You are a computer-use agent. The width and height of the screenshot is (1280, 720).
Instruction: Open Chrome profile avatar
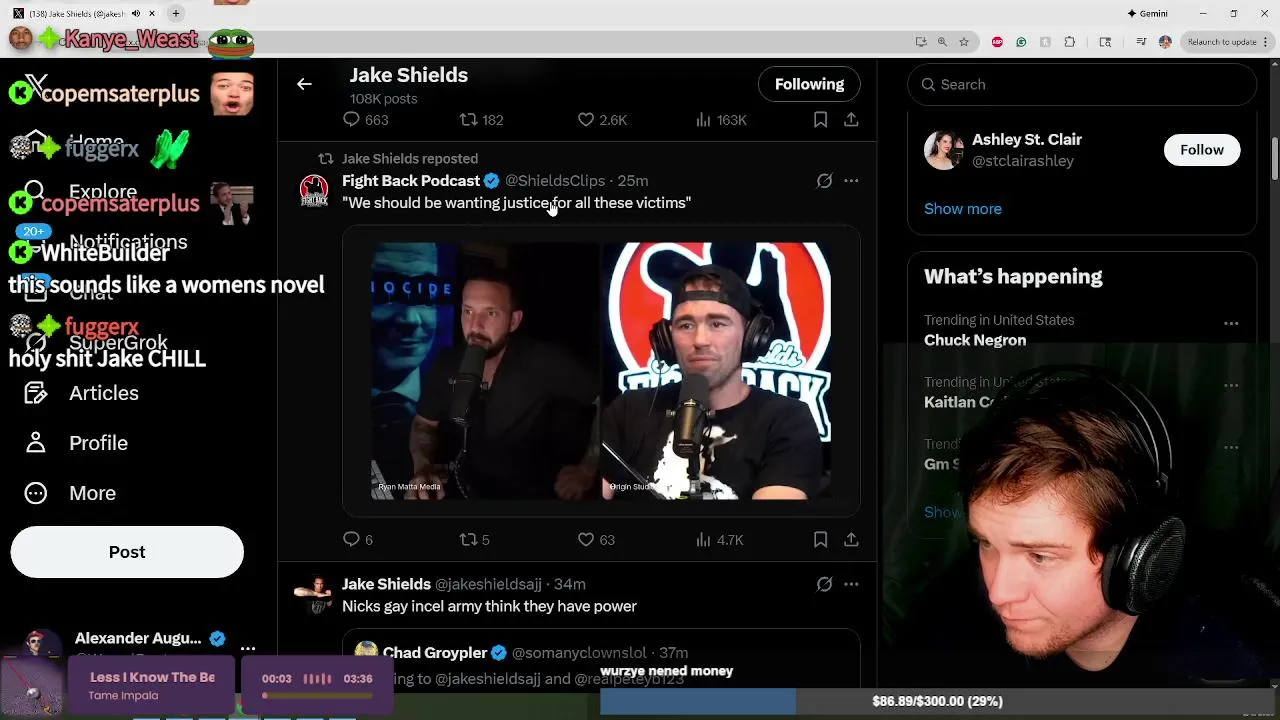click(1165, 42)
